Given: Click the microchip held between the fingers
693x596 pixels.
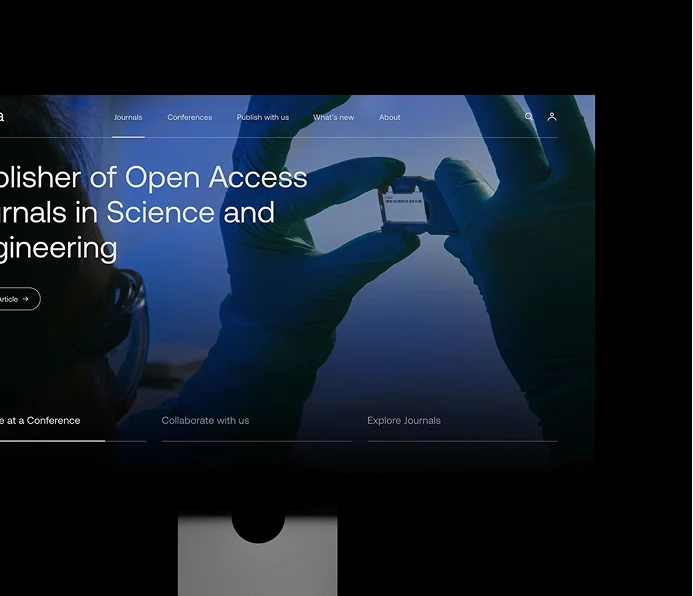Looking at the screenshot, I should [x=405, y=206].
